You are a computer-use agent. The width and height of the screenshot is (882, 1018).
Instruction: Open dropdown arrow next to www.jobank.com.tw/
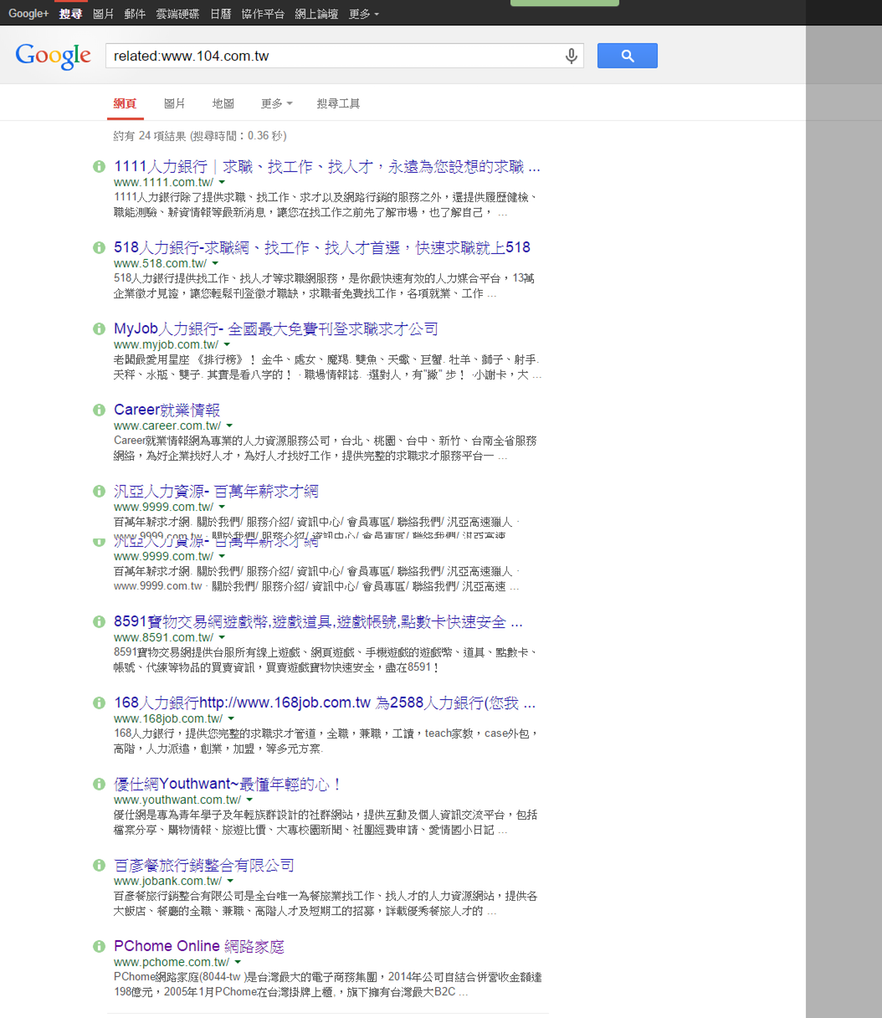pyautogui.click(x=230, y=881)
